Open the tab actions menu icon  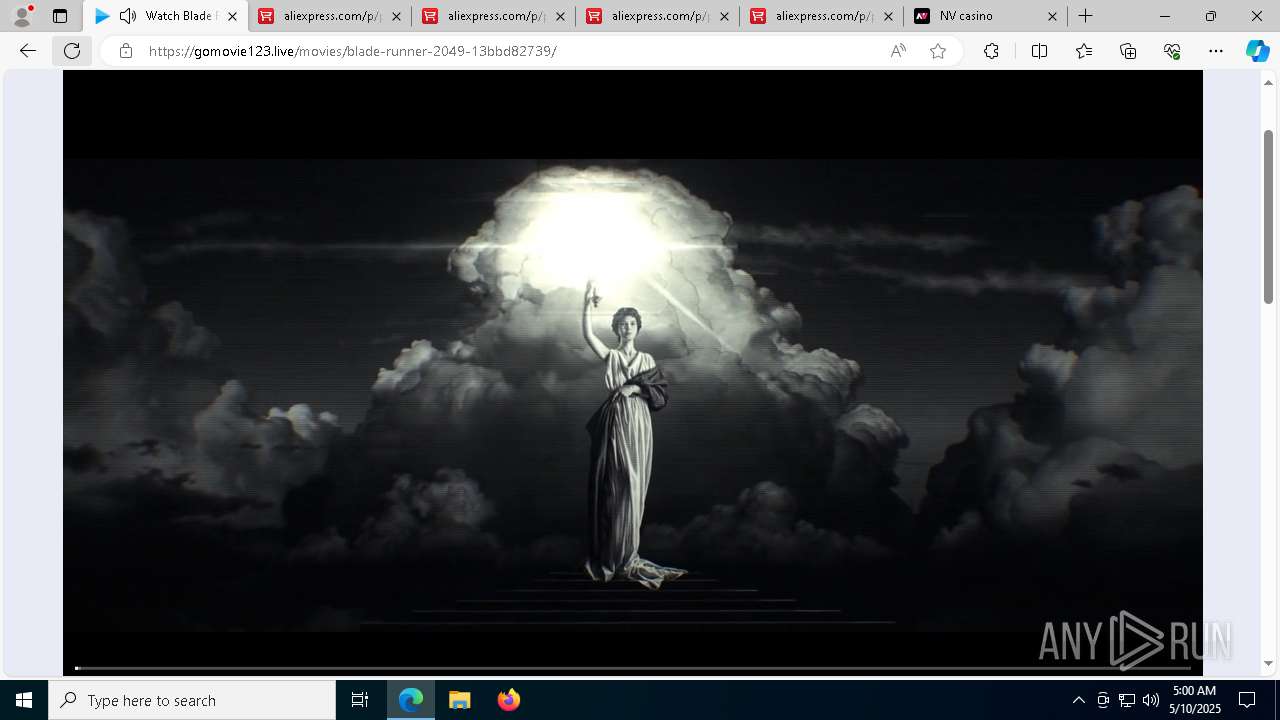pyautogui.click(x=60, y=16)
